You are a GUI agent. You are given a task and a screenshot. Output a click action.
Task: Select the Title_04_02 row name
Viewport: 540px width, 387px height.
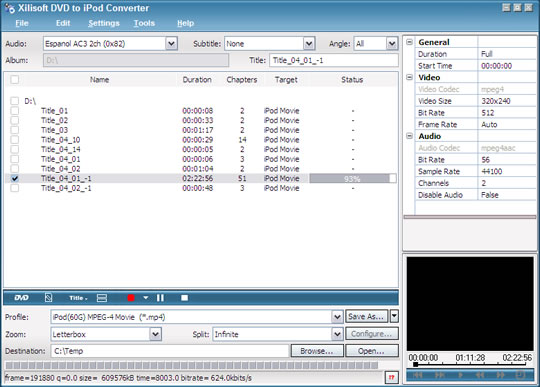pyautogui.click(x=61, y=169)
